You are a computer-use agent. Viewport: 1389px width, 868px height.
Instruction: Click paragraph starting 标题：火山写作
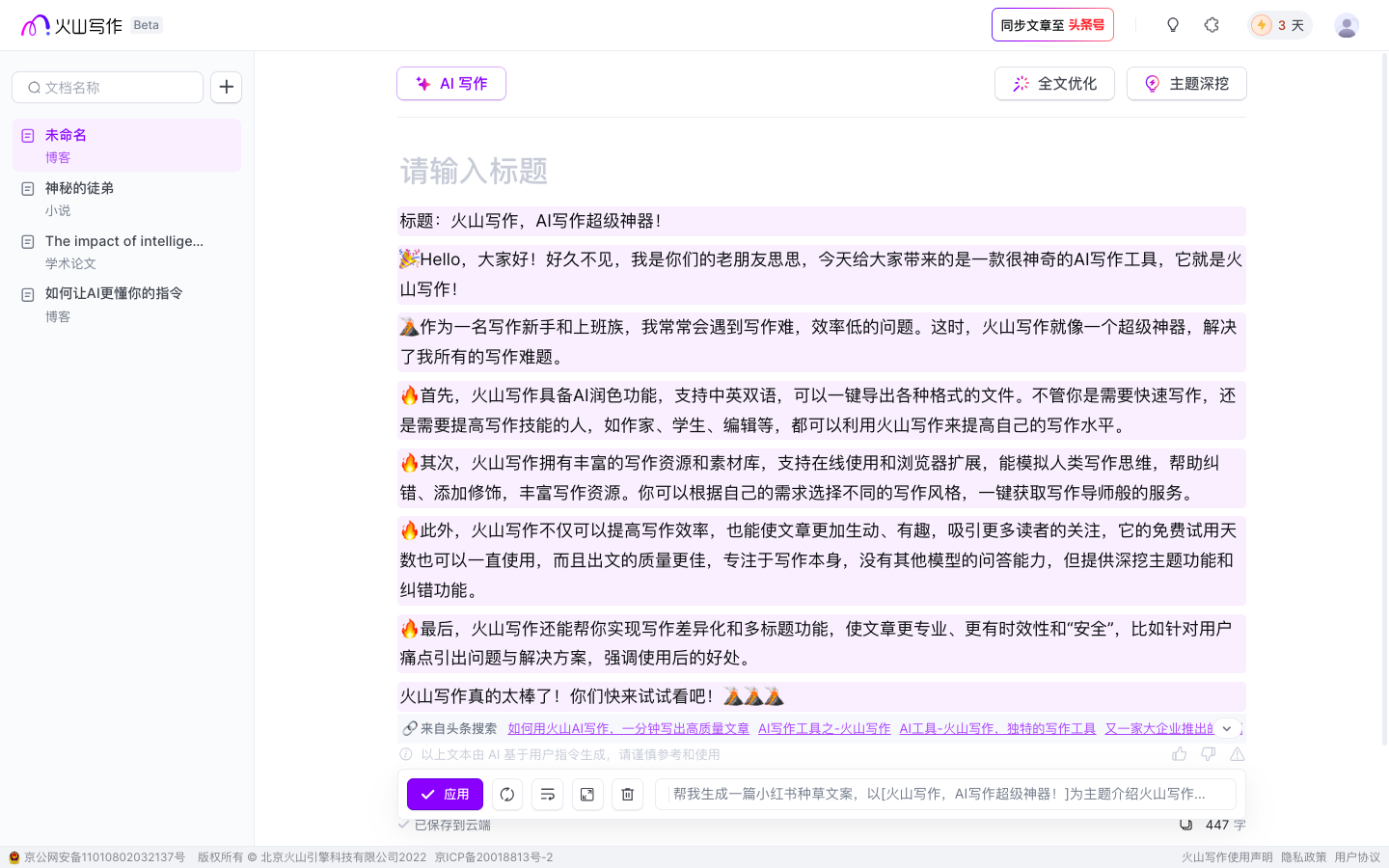pyautogui.click(x=822, y=221)
